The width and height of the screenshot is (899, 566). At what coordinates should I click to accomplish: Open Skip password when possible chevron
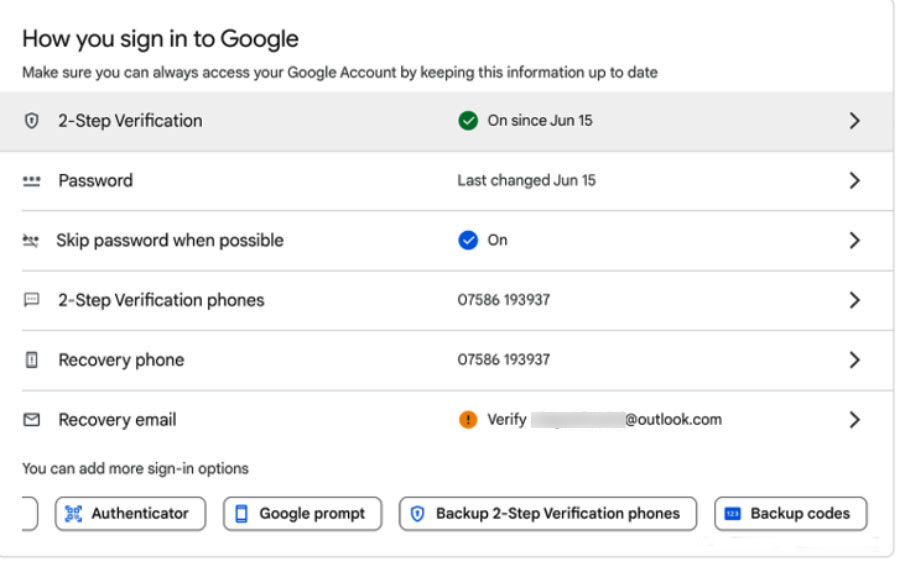click(x=854, y=240)
